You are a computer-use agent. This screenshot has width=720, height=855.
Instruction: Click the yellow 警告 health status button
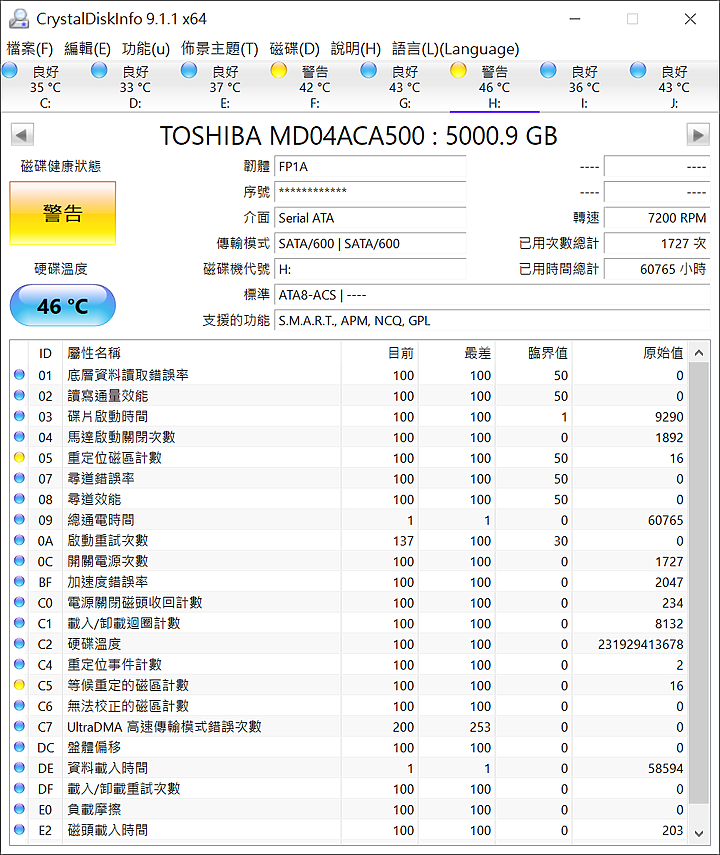[x=63, y=213]
